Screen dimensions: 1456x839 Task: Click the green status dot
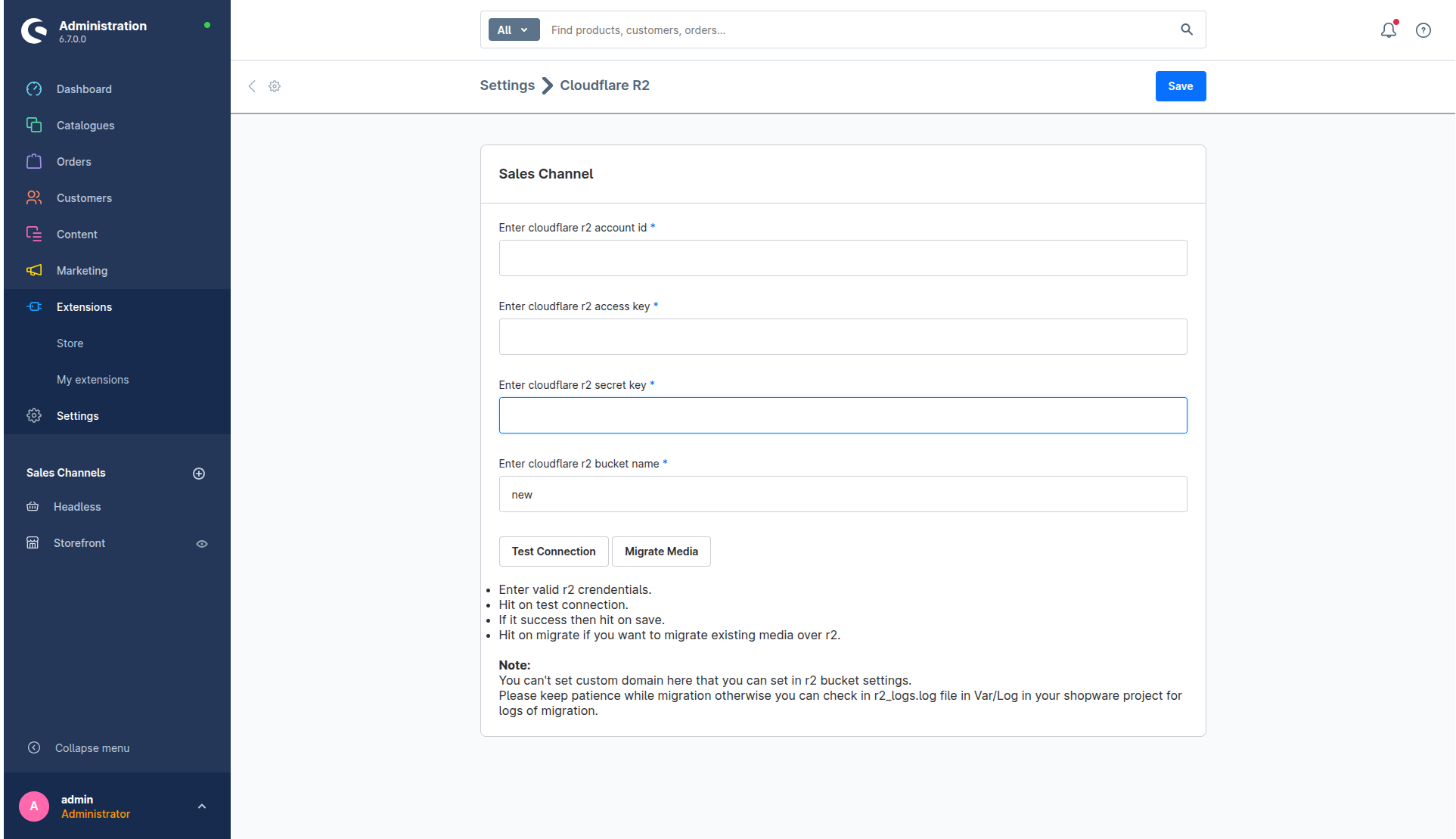[x=207, y=25]
